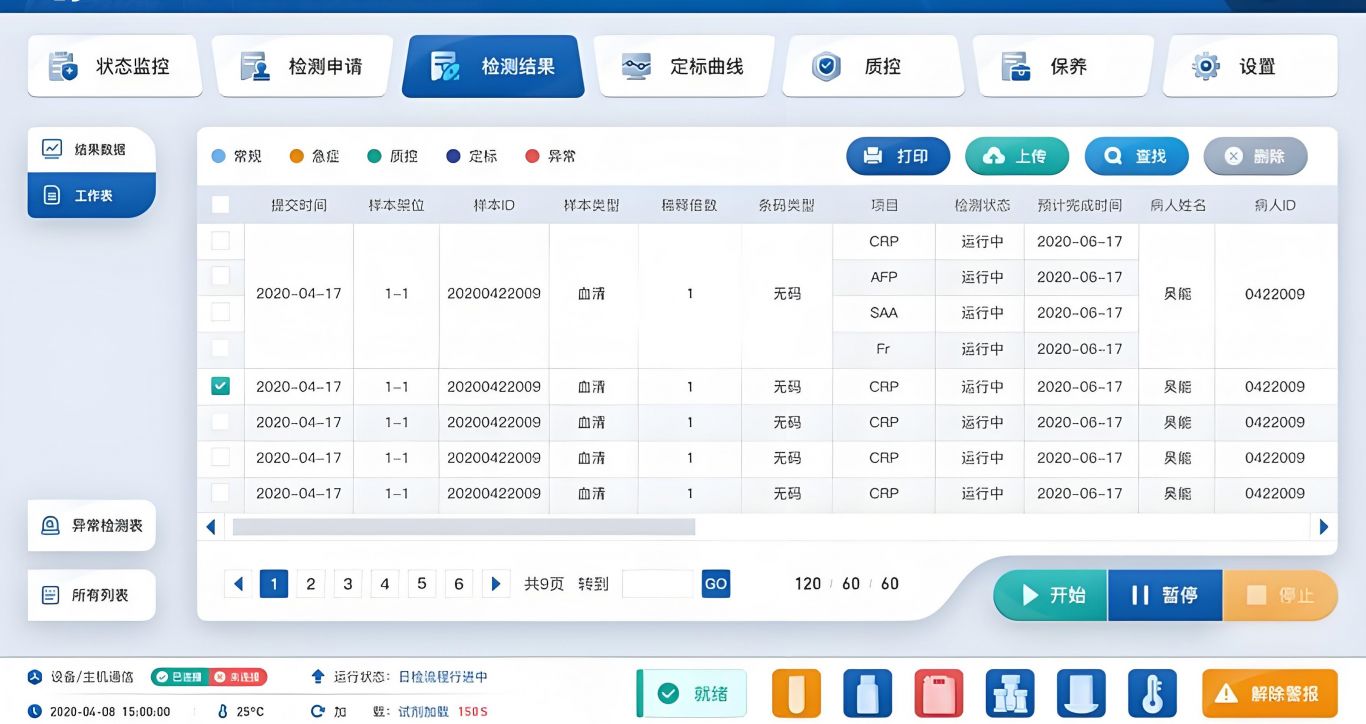The image size is (1366, 724).
Task: Tick the checkbox for the SAA row
Action: click(220, 312)
